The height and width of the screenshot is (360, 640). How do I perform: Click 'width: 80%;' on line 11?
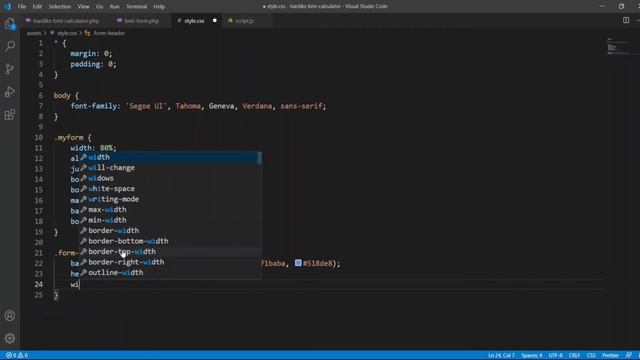[x=93, y=148]
